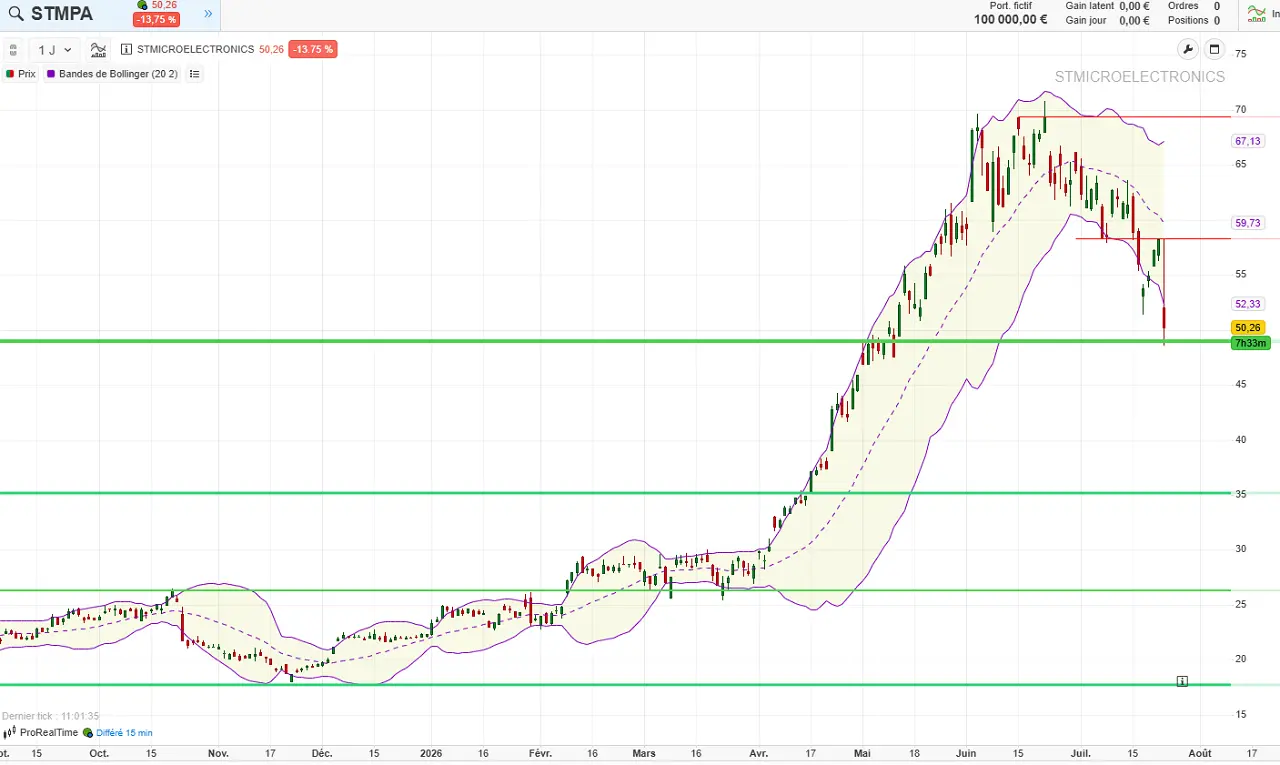Open chart settings with the wrench icon
Image resolution: width=1280 pixels, height=765 pixels.
click(x=1187, y=49)
